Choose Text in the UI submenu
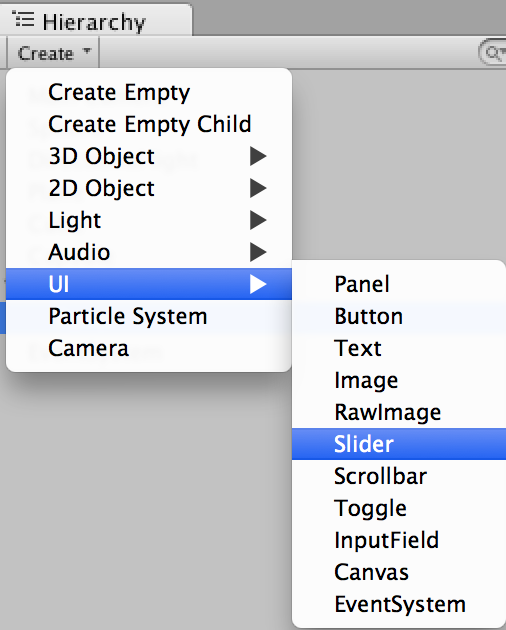 pos(399,348)
